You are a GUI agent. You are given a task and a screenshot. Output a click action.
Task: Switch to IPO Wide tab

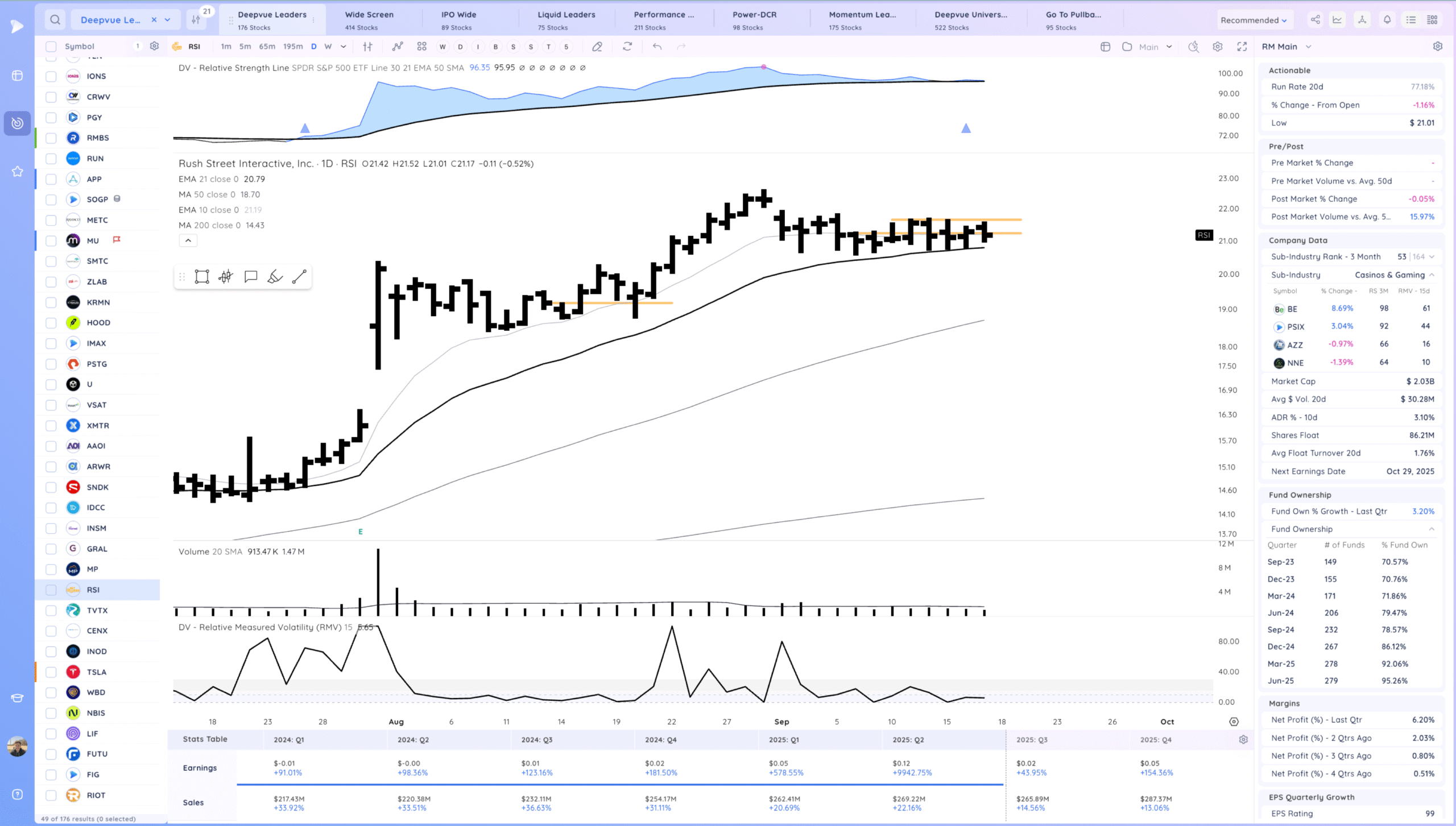(458, 20)
